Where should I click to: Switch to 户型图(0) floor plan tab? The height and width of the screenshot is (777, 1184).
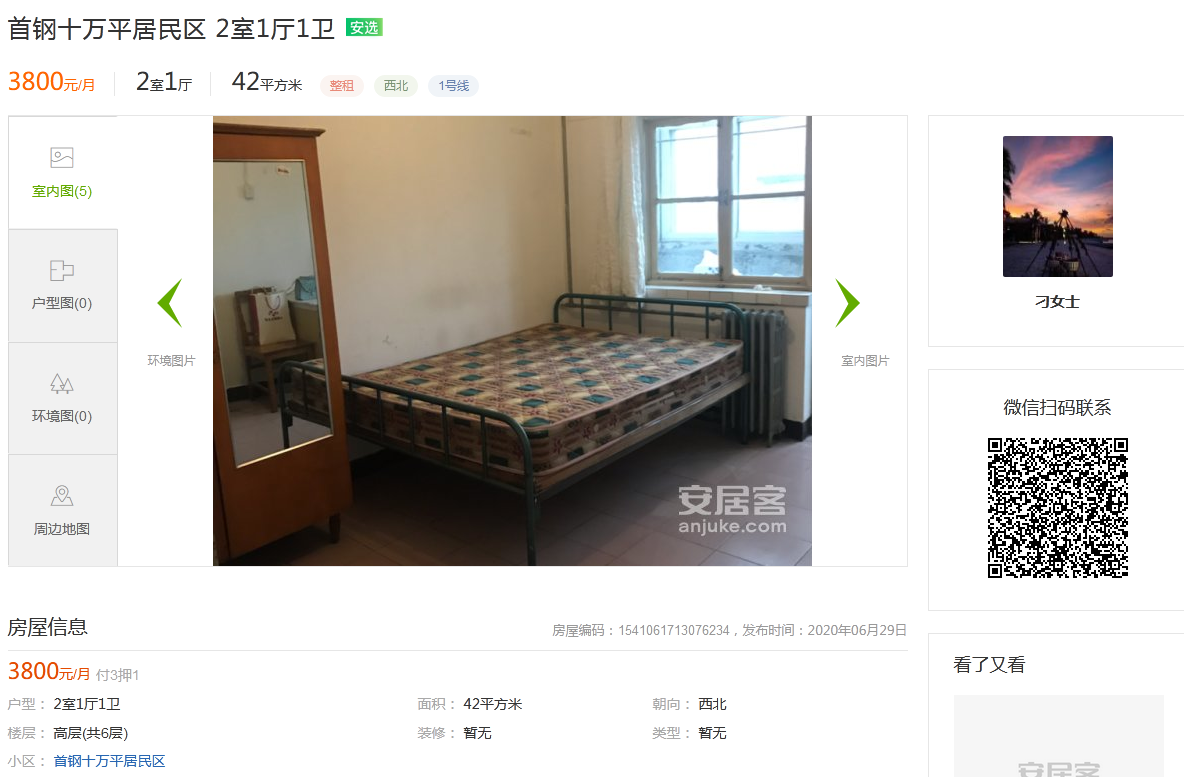coord(63,285)
